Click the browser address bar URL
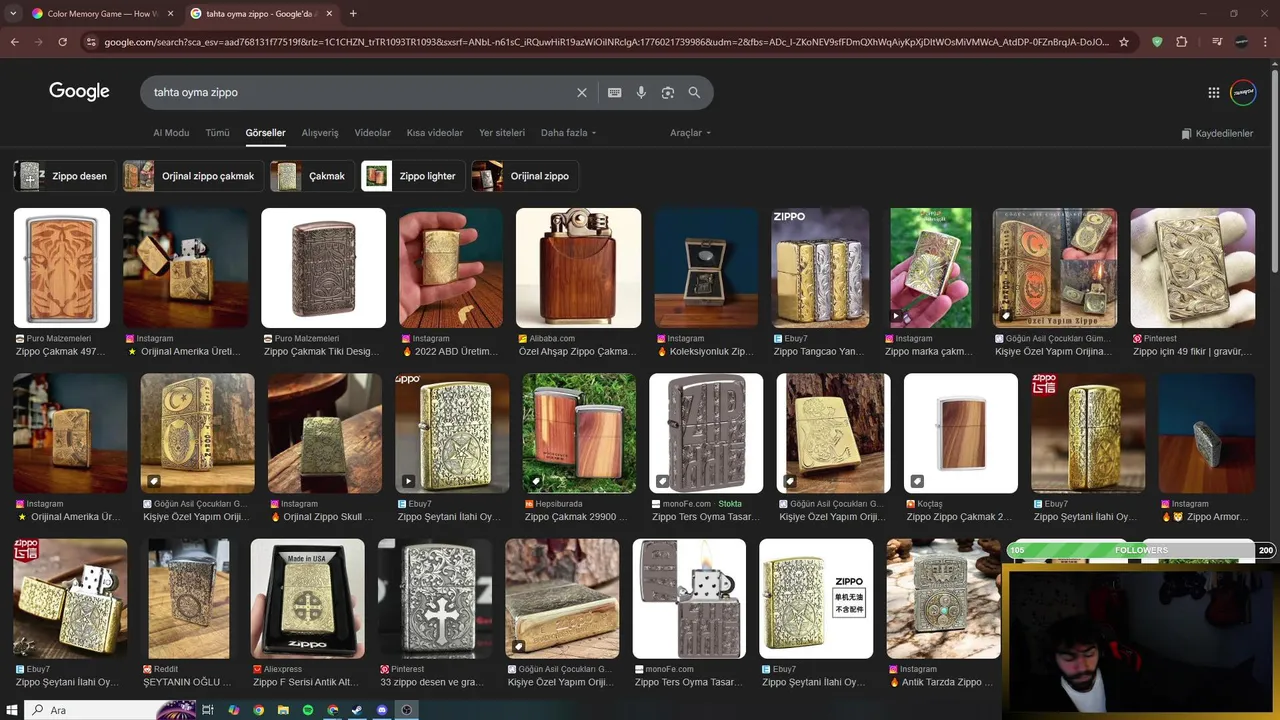The image size is (1280, 720). [605, 42]
